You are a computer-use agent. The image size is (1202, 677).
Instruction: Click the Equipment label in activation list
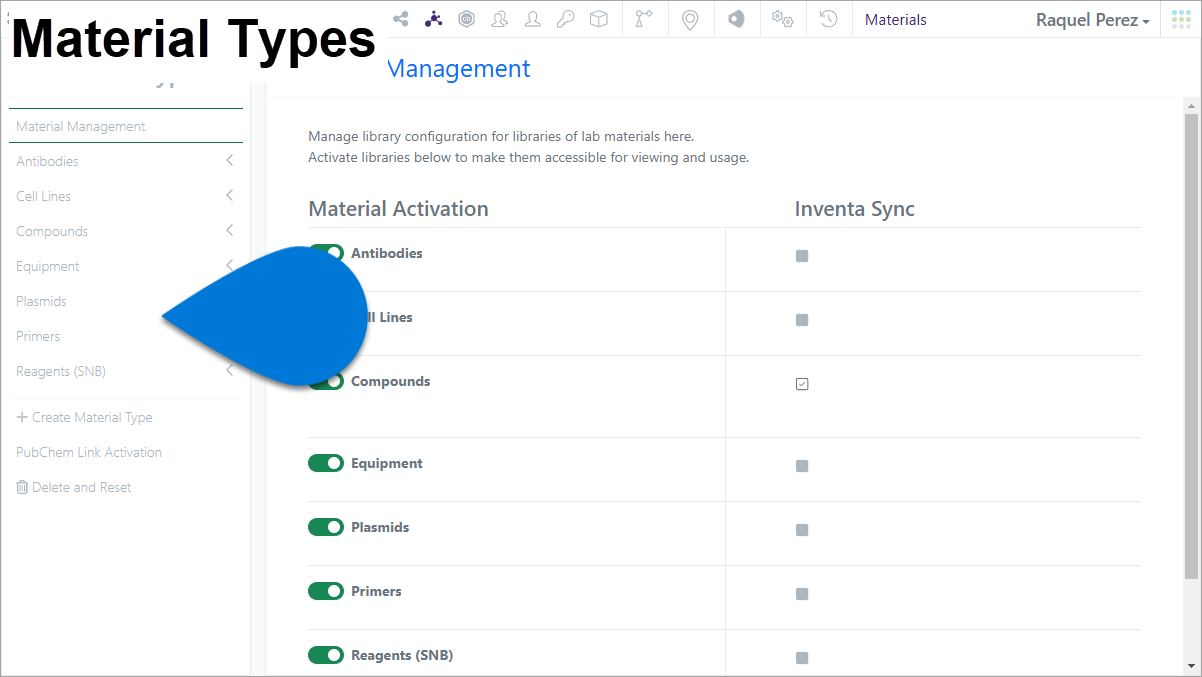coord(387,463)
